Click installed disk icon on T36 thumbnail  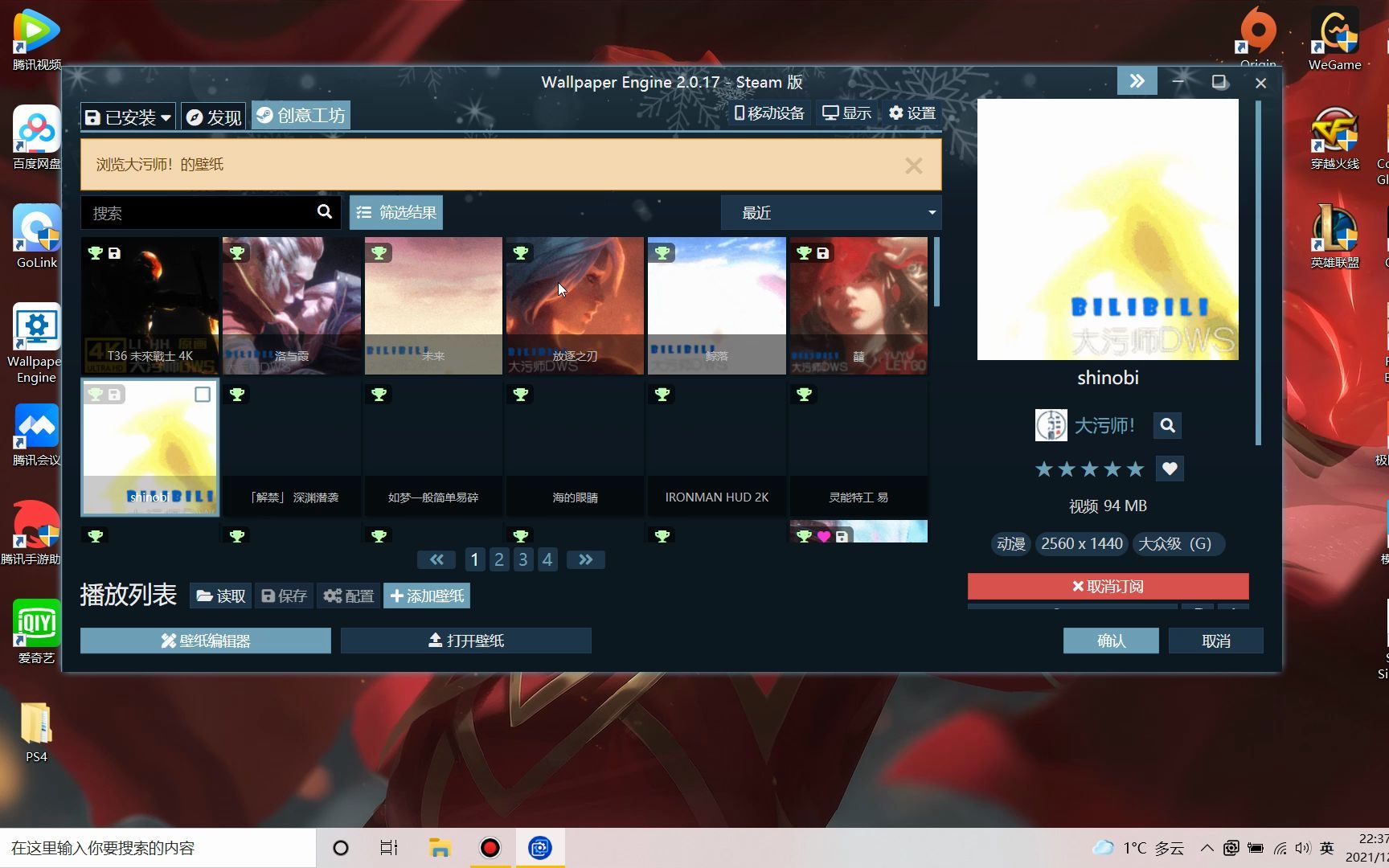[115, 253]
